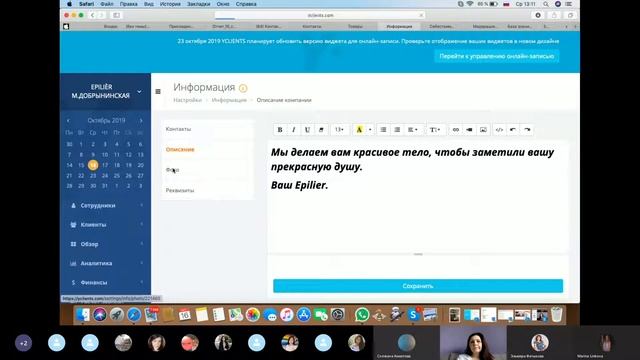Click Safari back navigation button
Viewport: 640px width, 360px height.
(93, 15)
